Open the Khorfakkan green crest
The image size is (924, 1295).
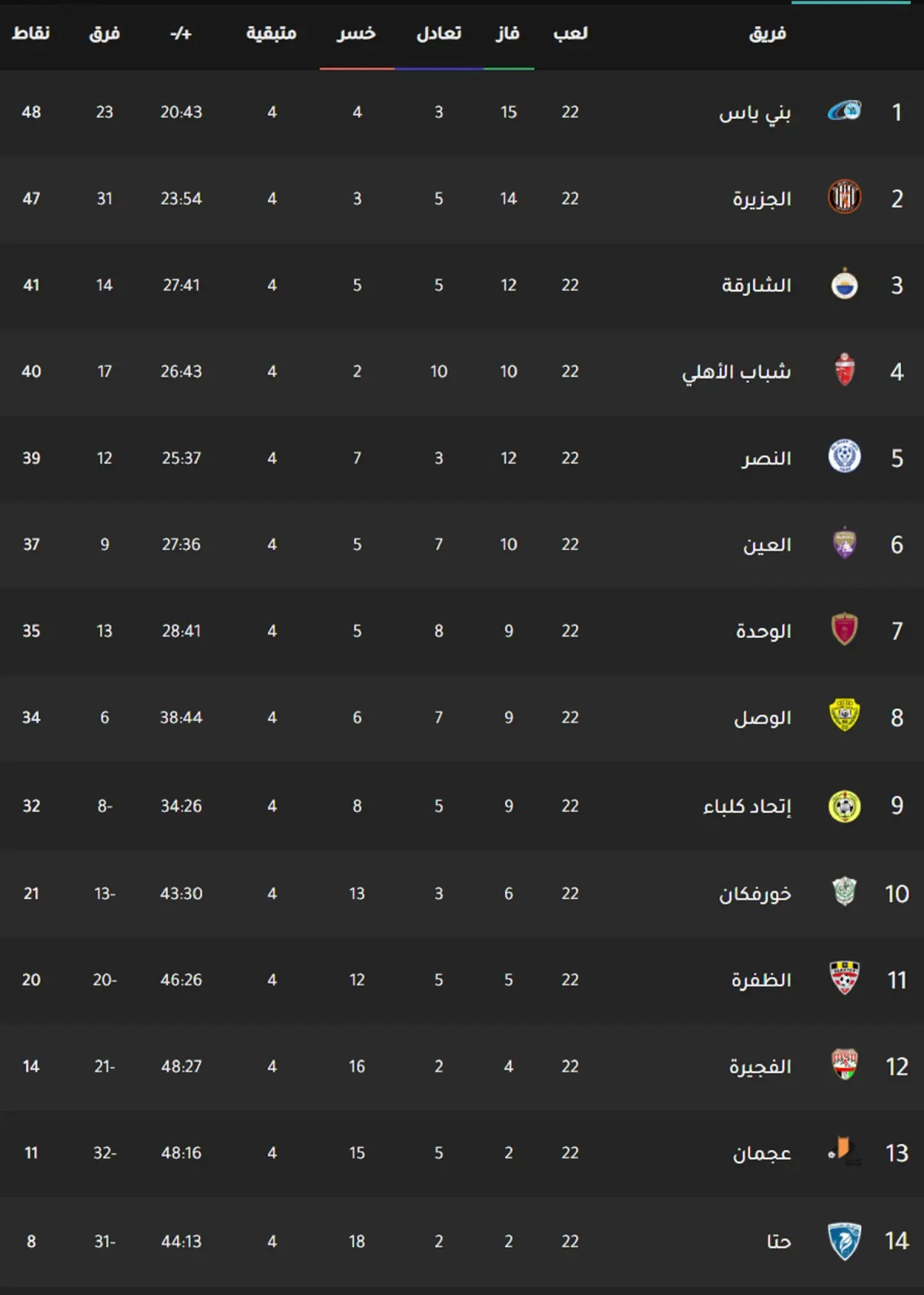pyautogui.click(x=845, y=892)
